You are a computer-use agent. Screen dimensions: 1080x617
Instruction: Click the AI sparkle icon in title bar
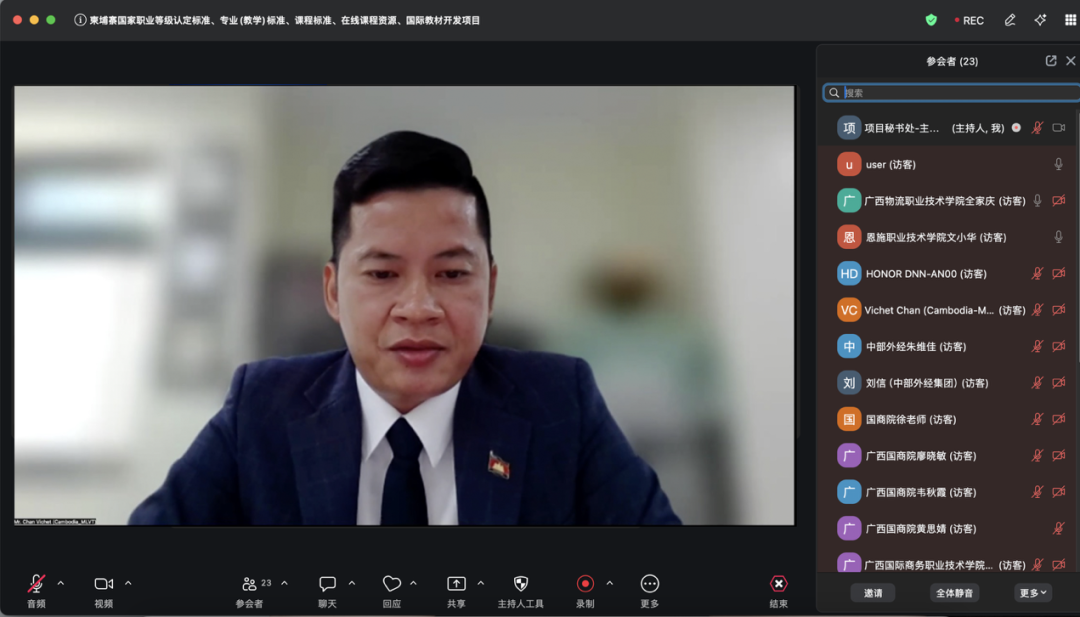tap(1040, 20)
